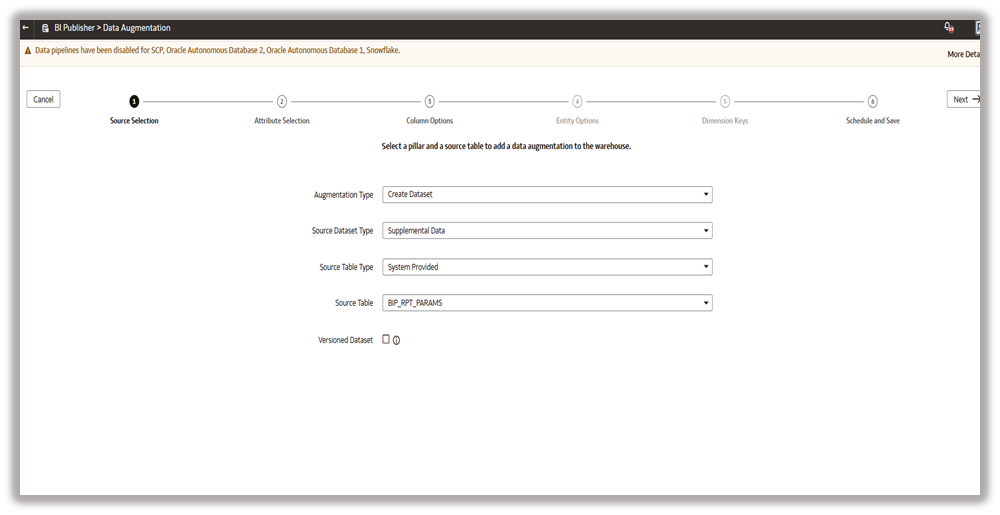The height and width of the screenshot is (515, 1000).
Task: Click the data pipelines disabled warning message
Action: point(217,50)
